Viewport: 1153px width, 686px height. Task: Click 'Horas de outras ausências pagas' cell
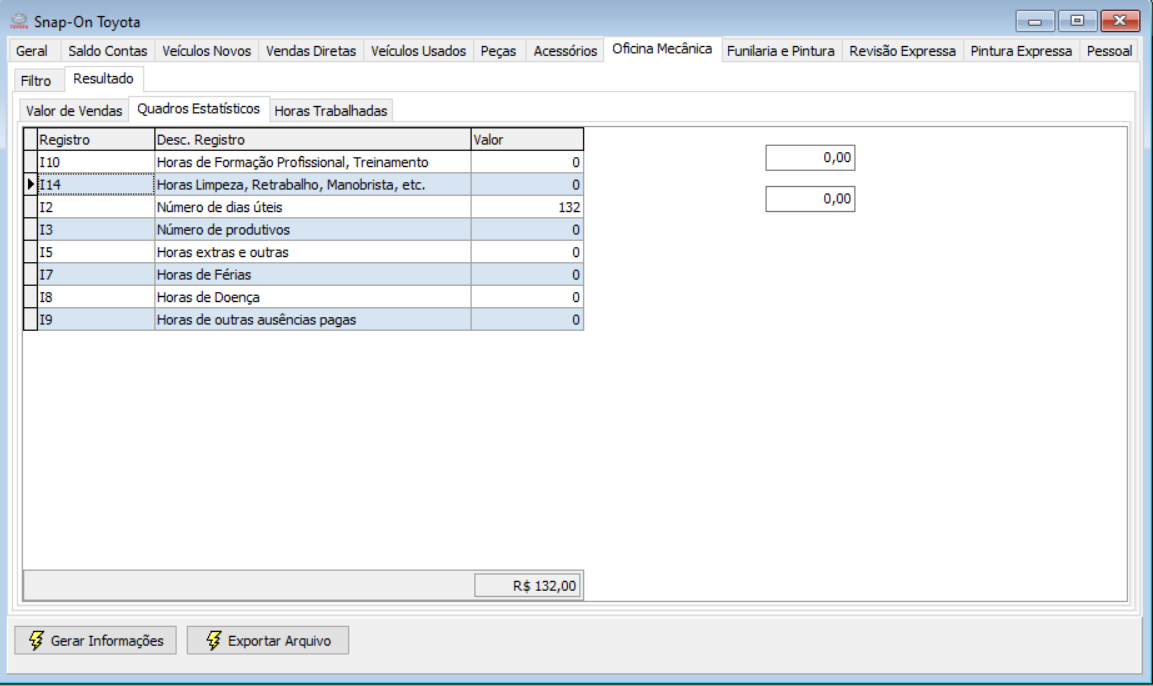313,320
